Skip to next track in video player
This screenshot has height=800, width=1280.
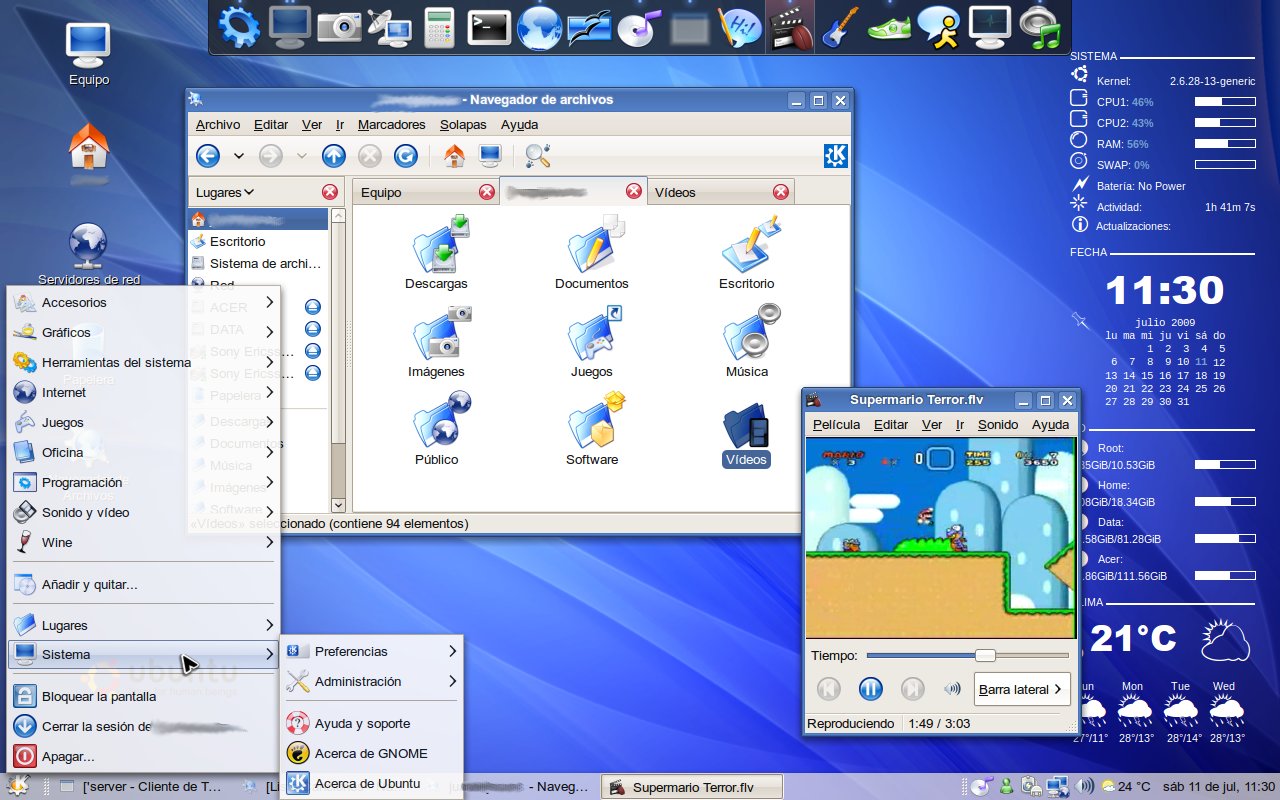point(912,689)
